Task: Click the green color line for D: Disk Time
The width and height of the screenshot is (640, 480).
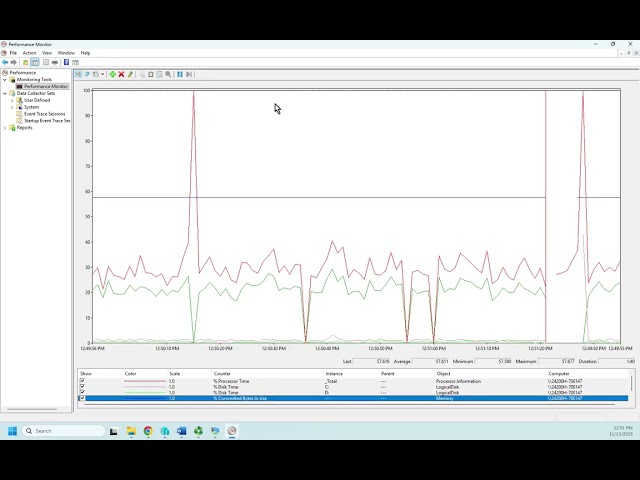Action: pos(145,393)
